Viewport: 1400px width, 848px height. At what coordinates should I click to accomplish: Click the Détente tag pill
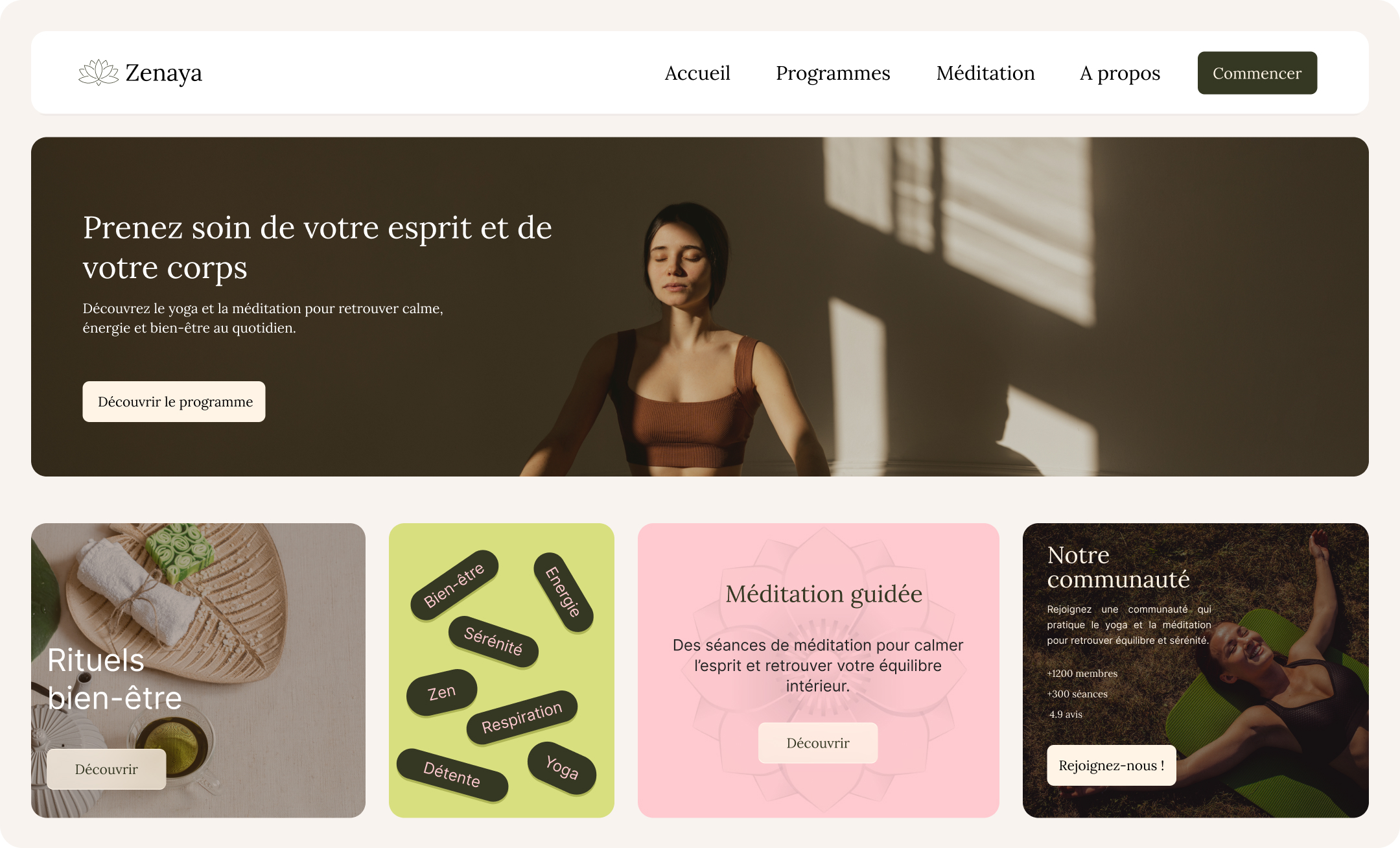coord(452,774)
